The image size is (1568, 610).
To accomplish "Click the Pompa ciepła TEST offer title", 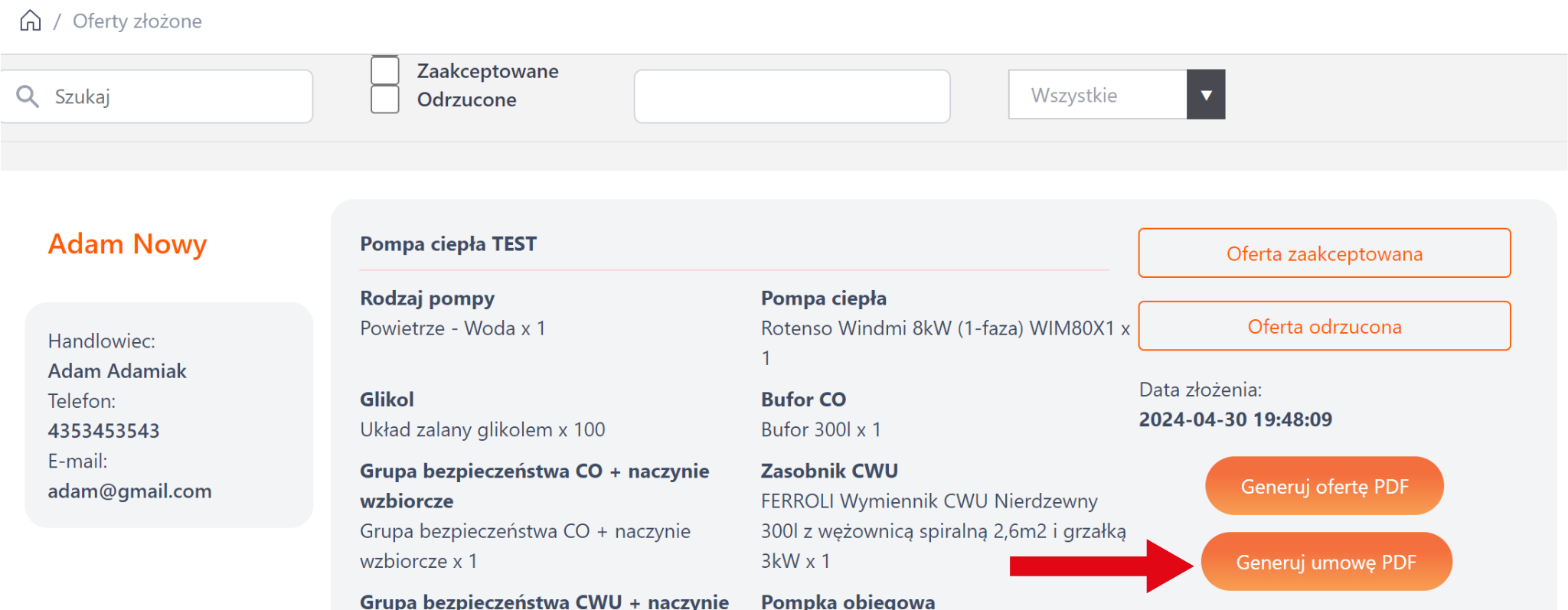I will coord(448,244).
